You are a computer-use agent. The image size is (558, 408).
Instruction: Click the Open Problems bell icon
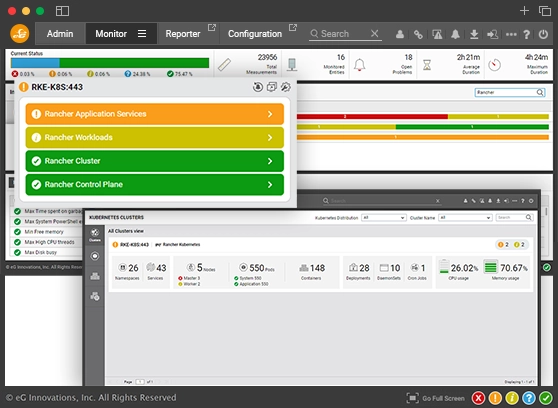coord(359,65)
